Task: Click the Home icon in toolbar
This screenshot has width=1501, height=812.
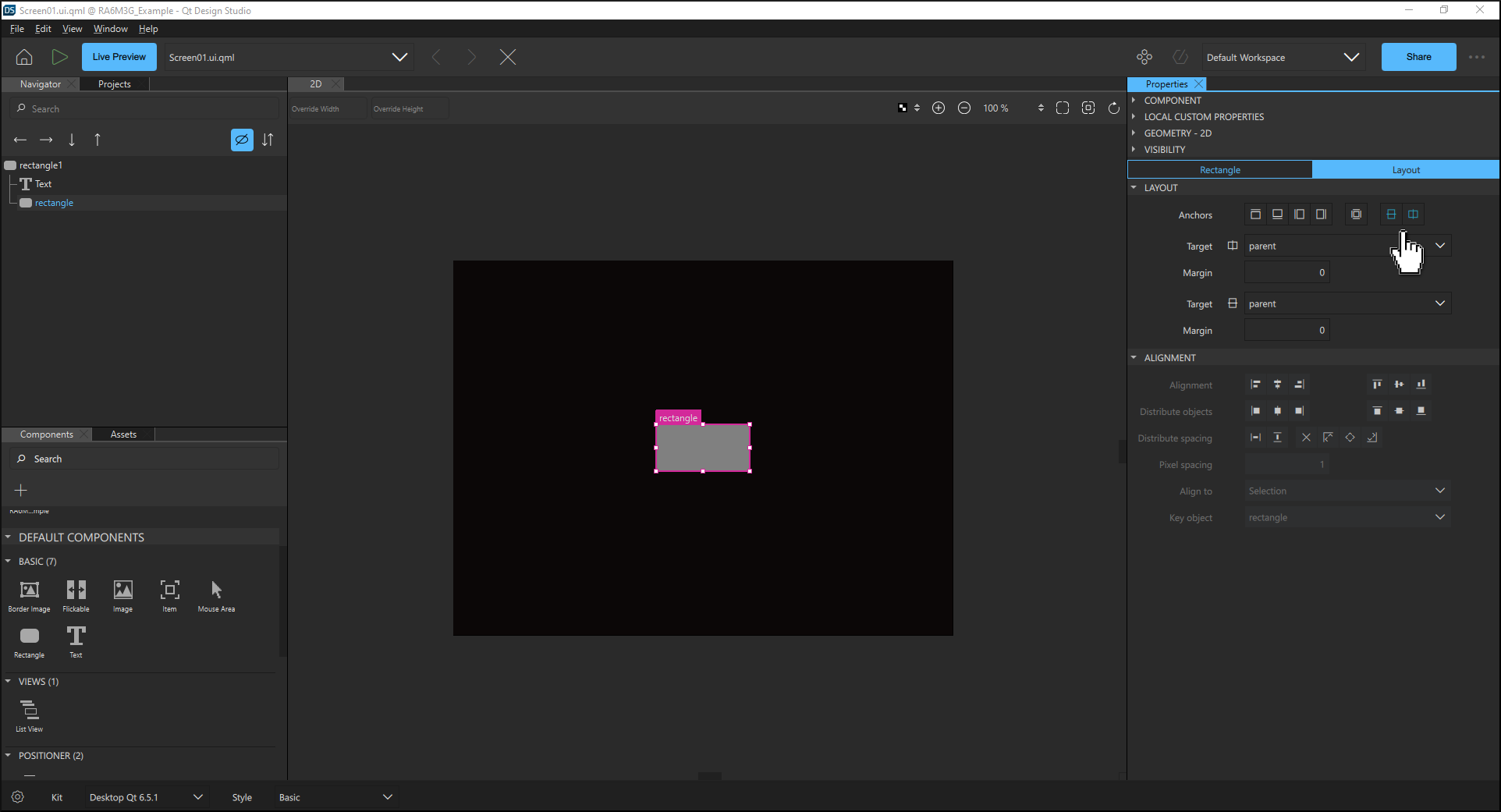Action: 24,57
